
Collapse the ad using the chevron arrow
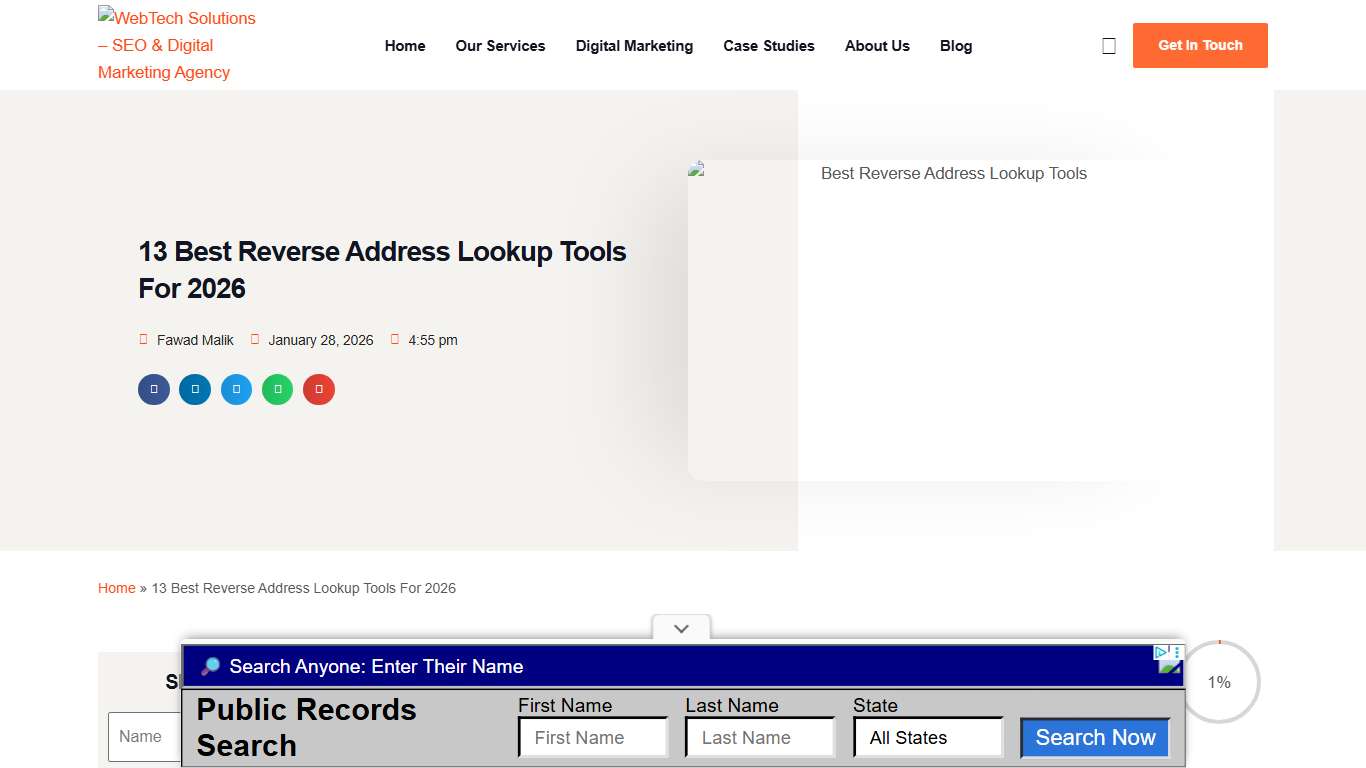point(681,628)
